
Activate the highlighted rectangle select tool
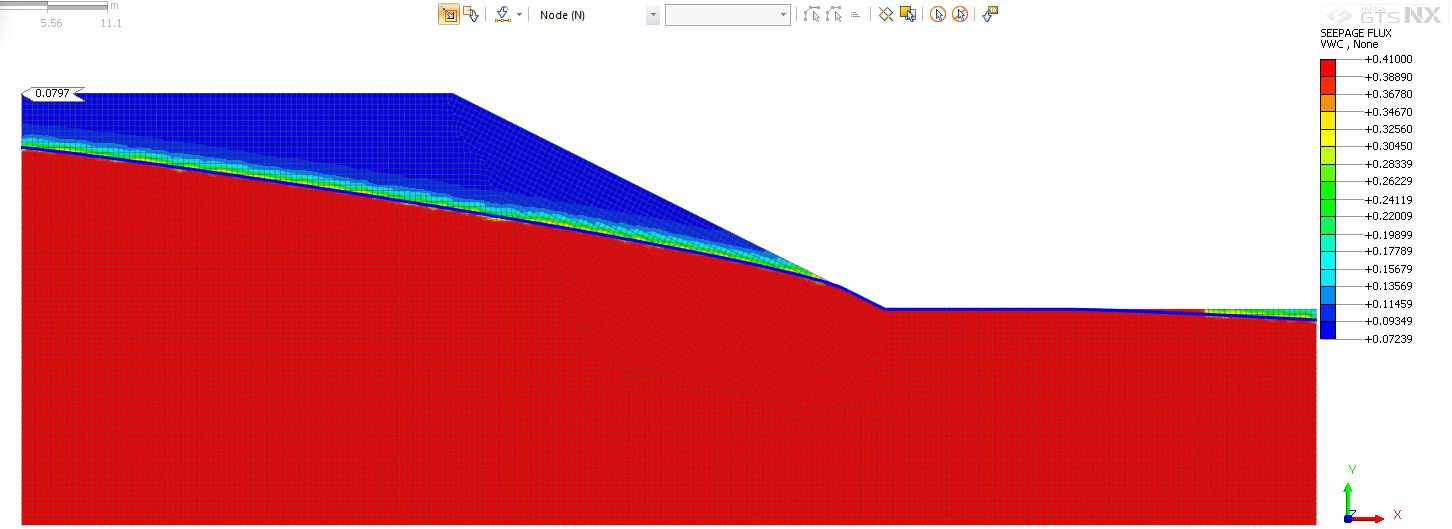[449, 15]
